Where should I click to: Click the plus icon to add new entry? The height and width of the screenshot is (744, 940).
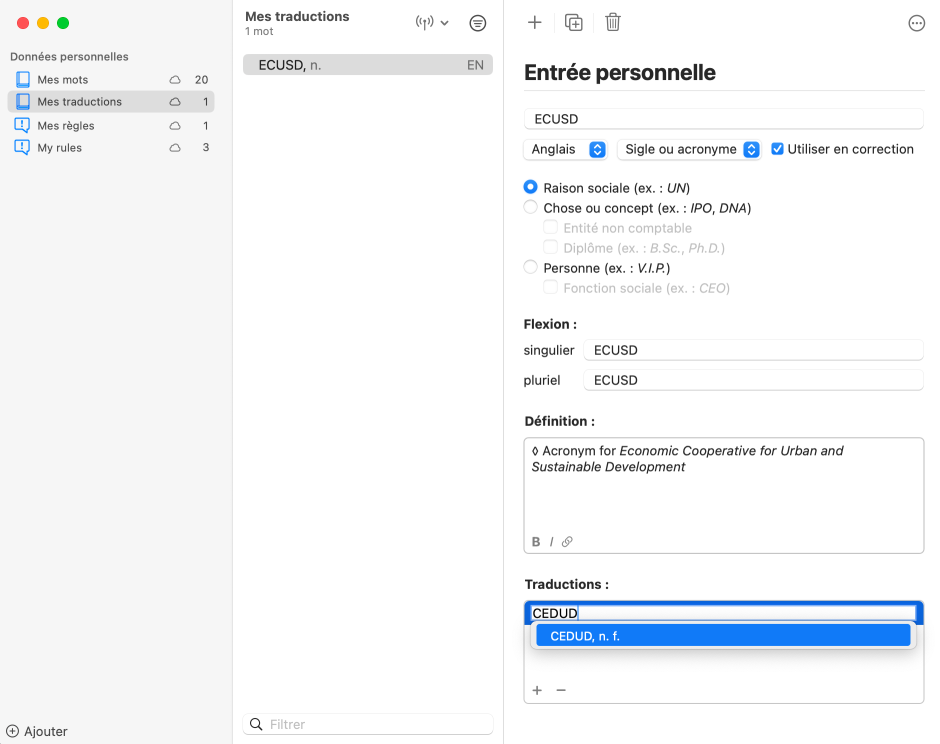534,23
